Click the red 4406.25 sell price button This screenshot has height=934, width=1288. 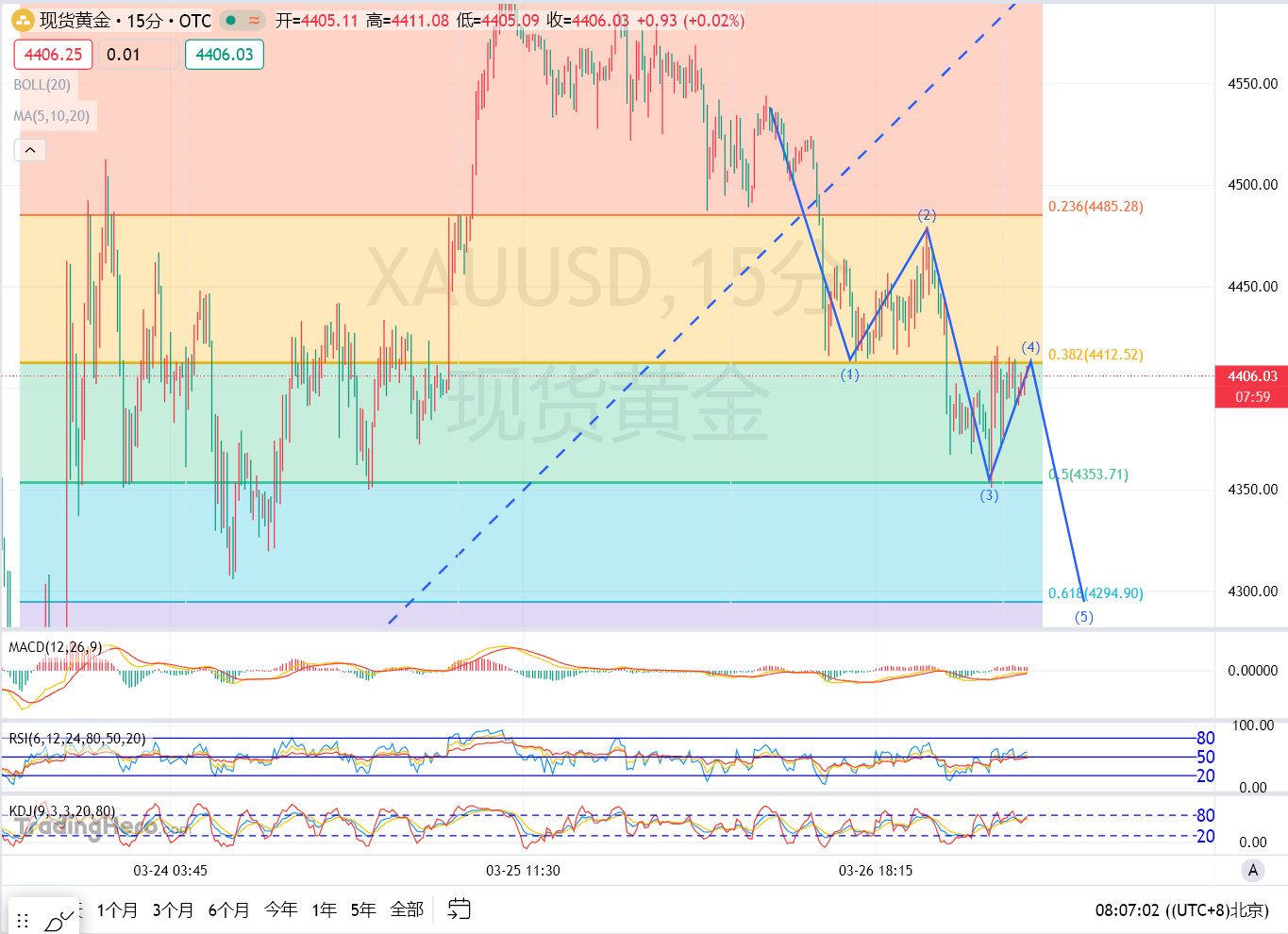pyautogui.click(x=53, y=55)
